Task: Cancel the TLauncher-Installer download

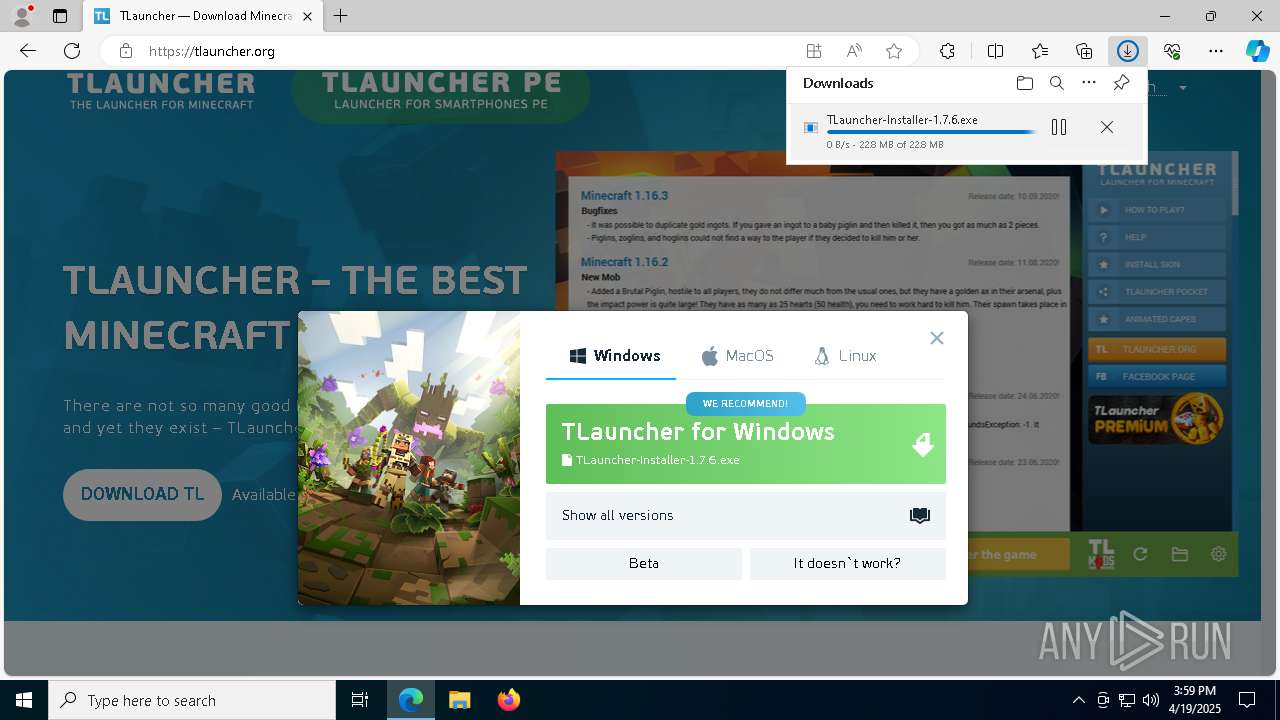Action: click(1107, 127)
